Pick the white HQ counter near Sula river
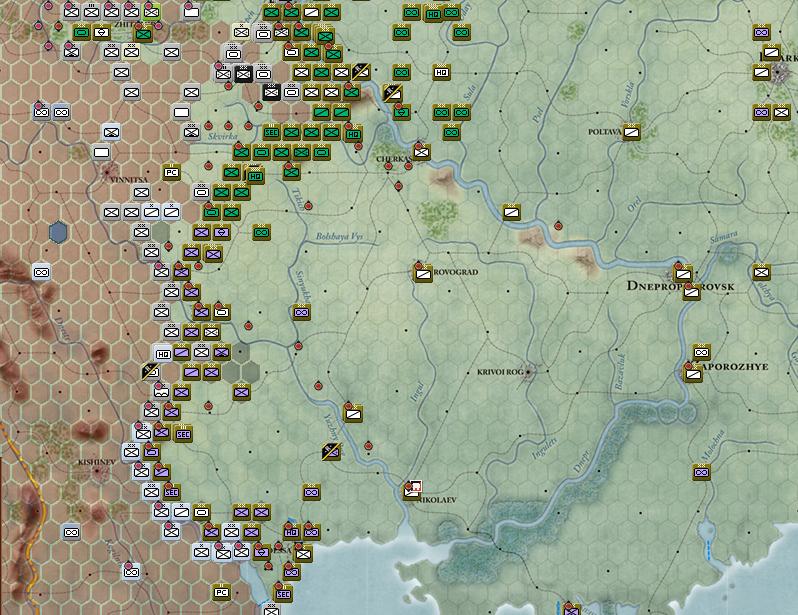Viewport: 798px width, 615px height. point(441,72)
